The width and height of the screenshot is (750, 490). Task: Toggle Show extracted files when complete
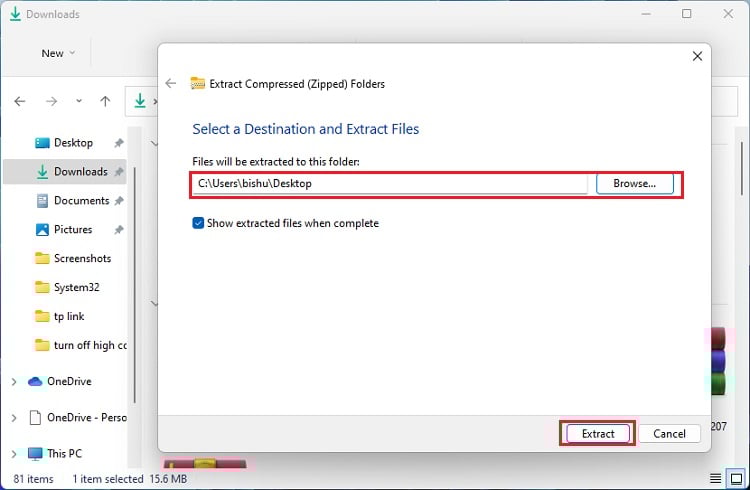tap(198, 223)
